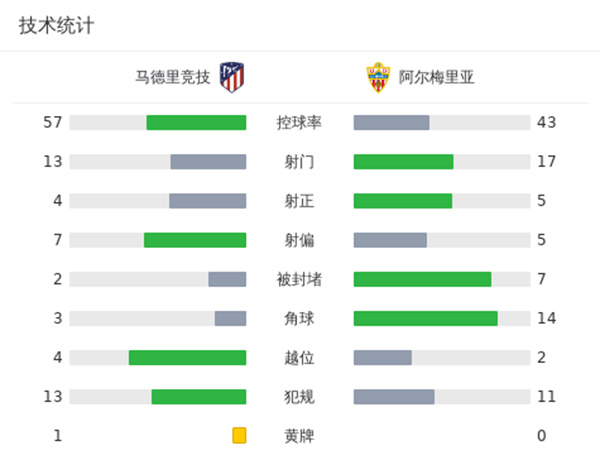Click Atlético's gray 射门 bar
Screen dimensions: 600x455
click(x=208, y=162)
